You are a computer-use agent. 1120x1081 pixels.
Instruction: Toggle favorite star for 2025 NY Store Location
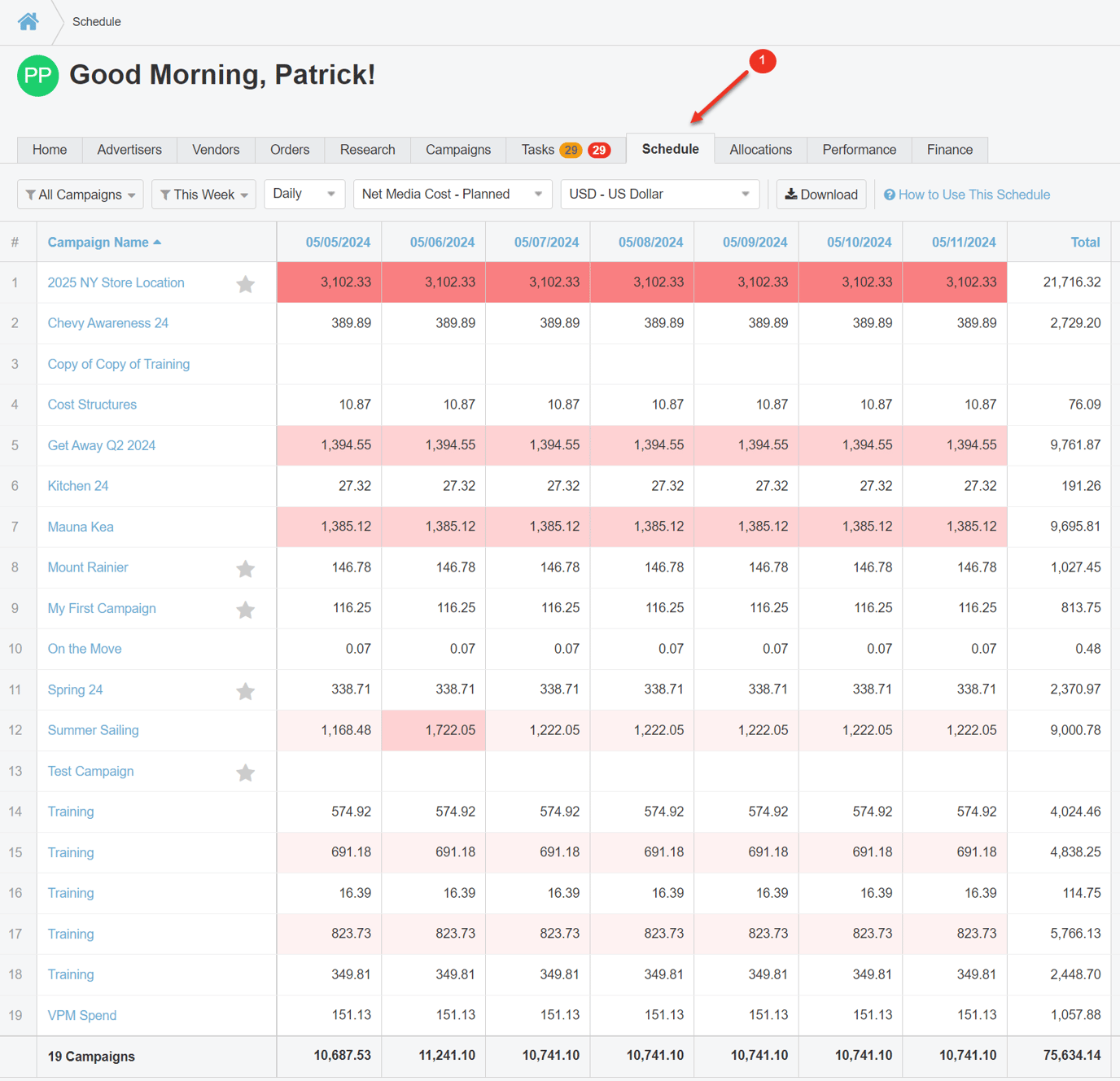[x=245, y=283]
